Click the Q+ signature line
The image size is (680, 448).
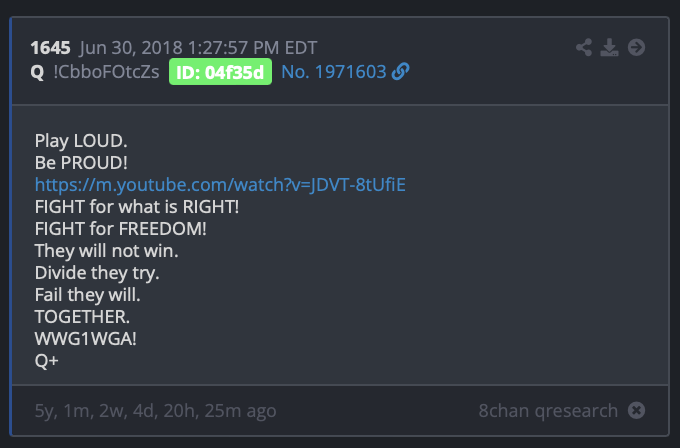(x=46, y=361)
